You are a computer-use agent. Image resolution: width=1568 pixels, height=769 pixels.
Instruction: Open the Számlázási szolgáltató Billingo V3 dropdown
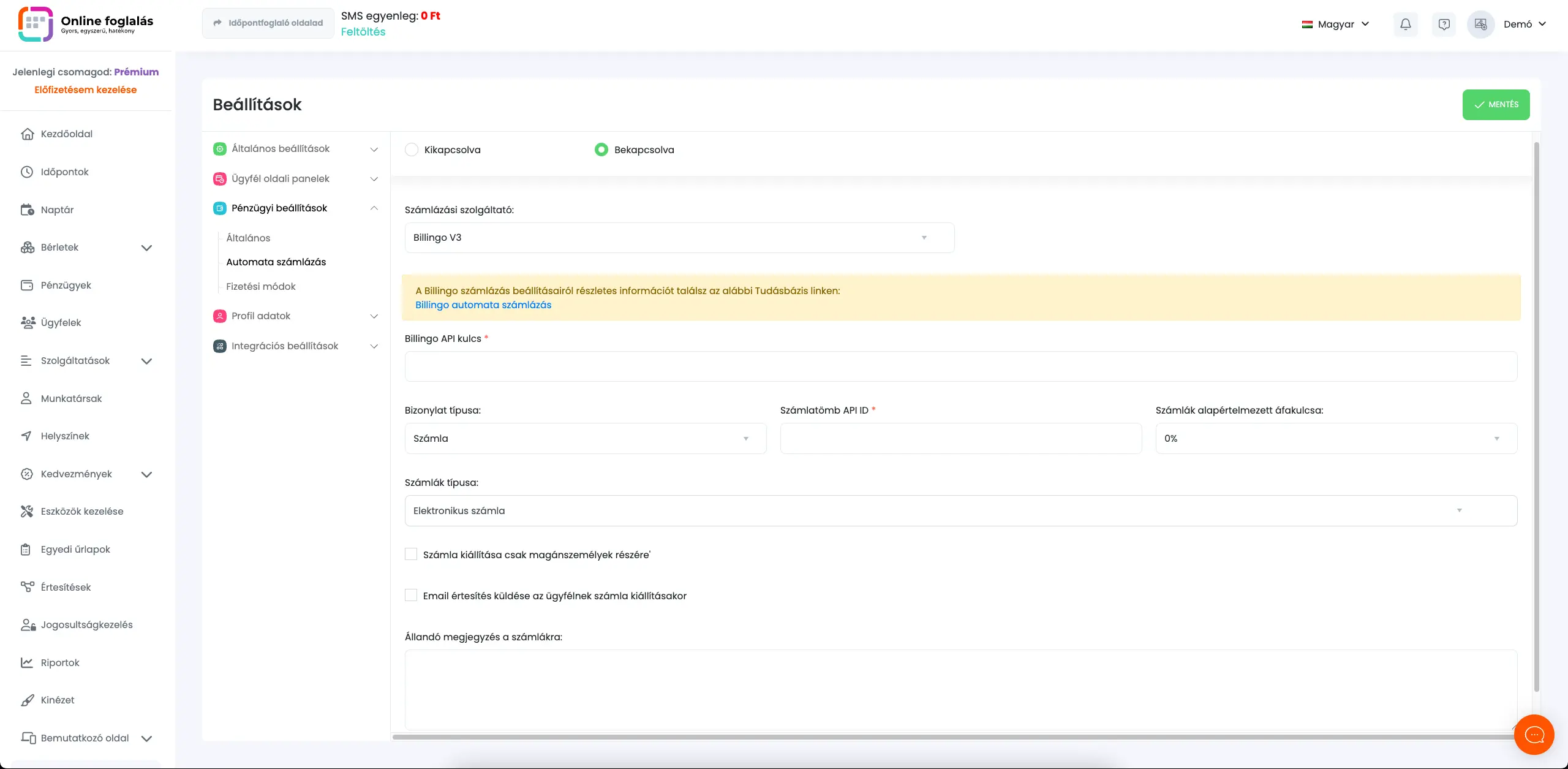pyautogui.click(x=679, y=238)
